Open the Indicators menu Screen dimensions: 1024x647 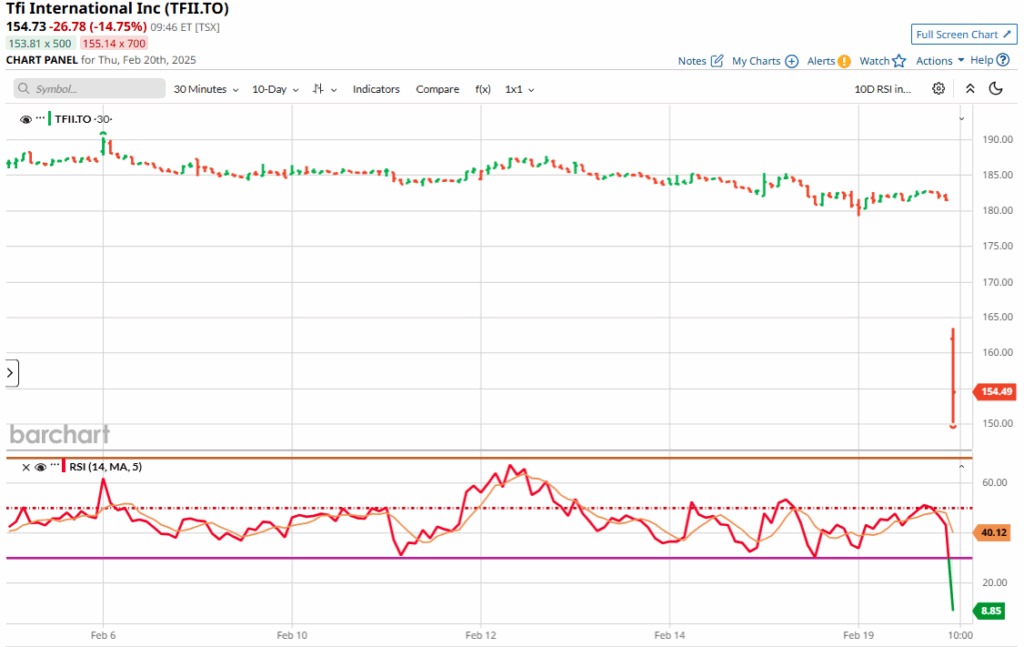click(376, 89)
